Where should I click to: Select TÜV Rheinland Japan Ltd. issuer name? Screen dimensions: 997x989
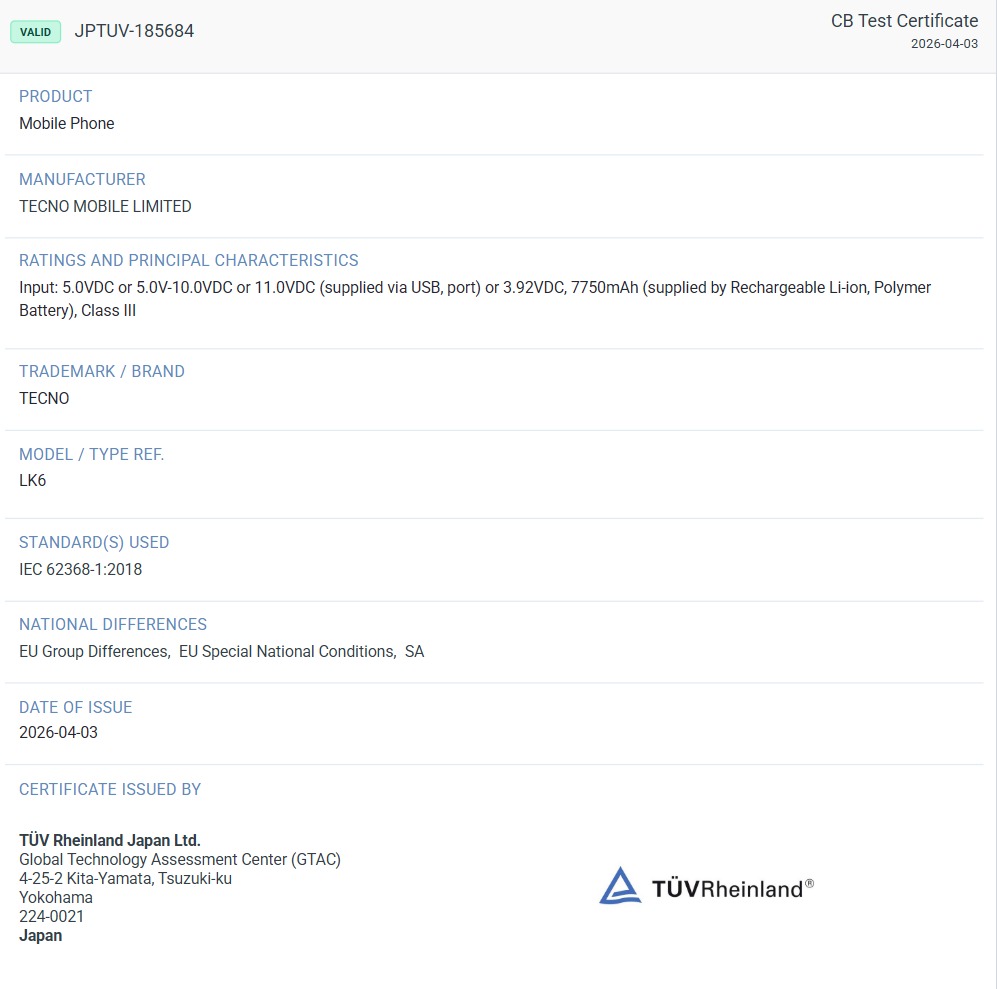pyautogui.click(x=110, y=840)
